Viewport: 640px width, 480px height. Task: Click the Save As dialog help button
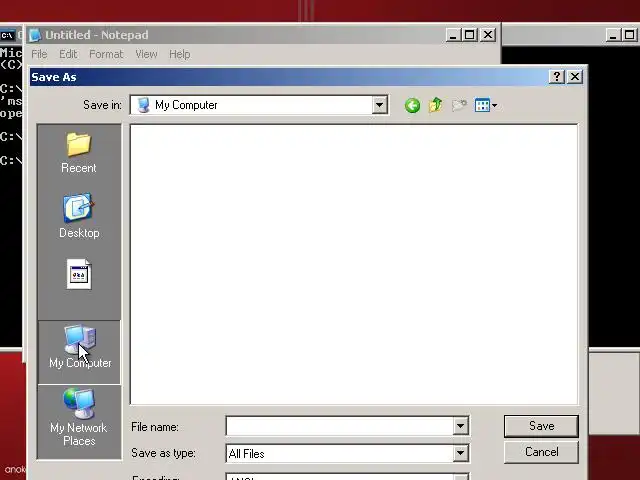pyautogui.click(x=557, y=76)
